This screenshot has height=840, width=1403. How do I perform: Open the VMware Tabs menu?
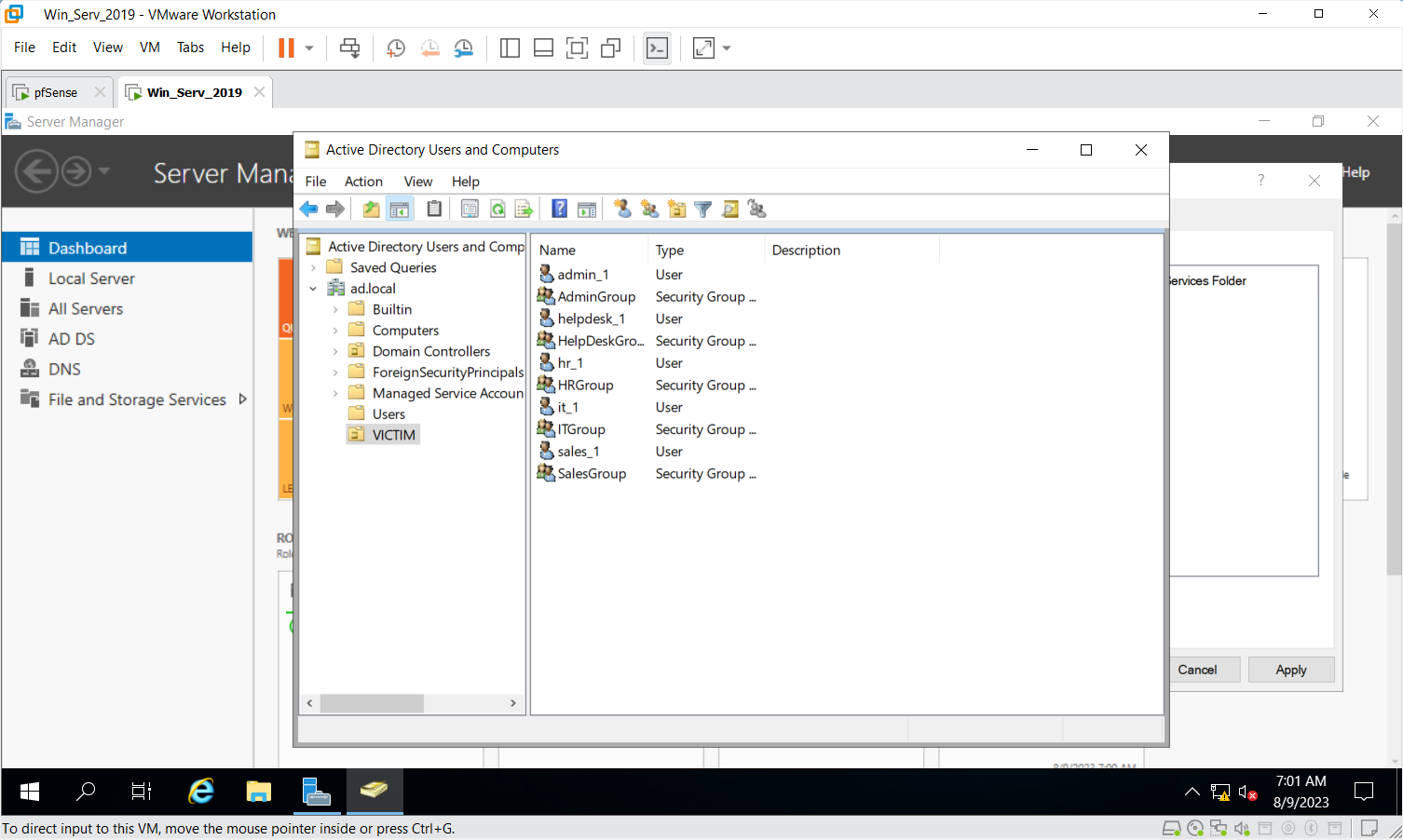pos(190,47)
